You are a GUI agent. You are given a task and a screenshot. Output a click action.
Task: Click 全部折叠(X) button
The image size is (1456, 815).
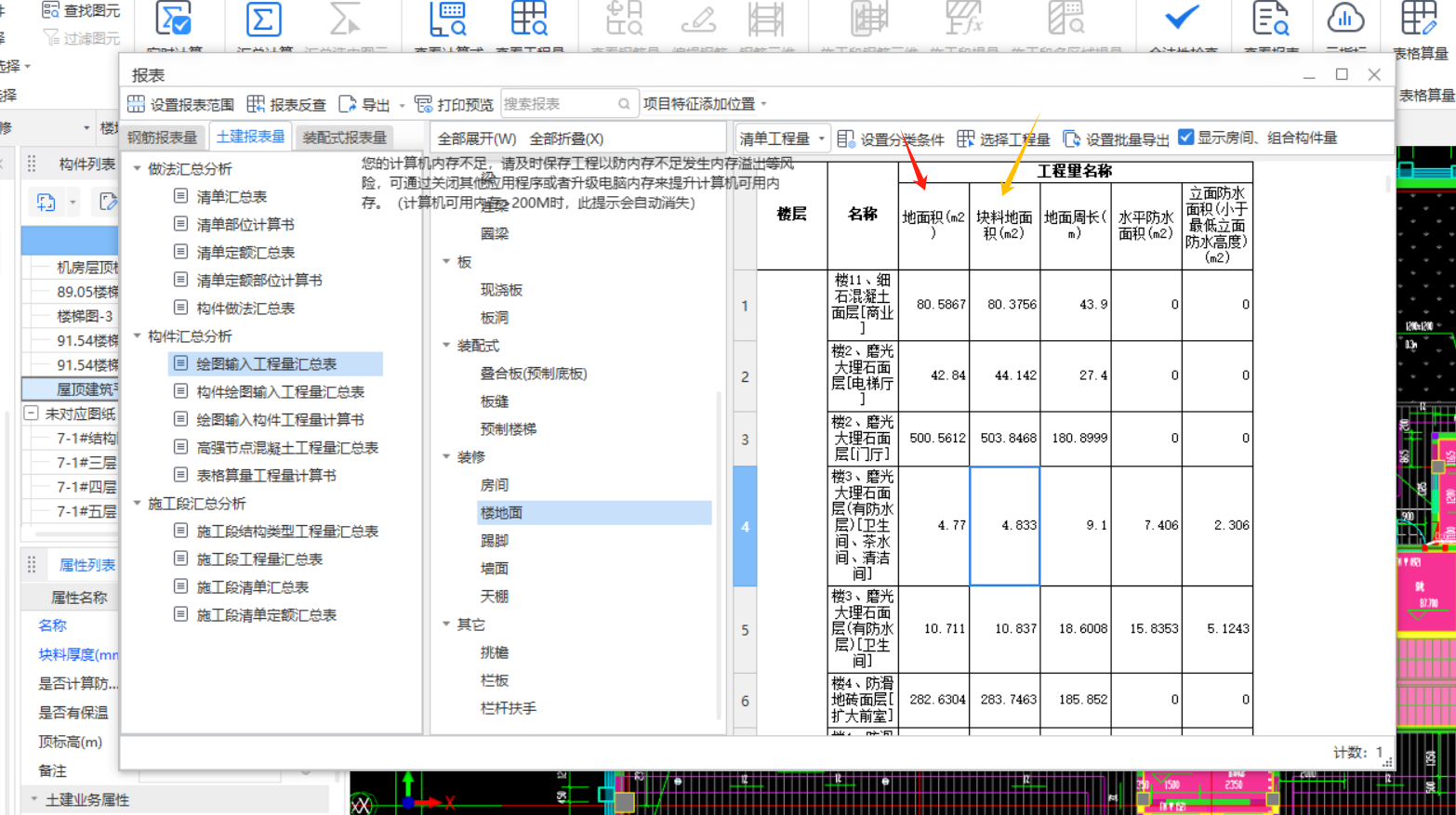click(x=566, y=138)
